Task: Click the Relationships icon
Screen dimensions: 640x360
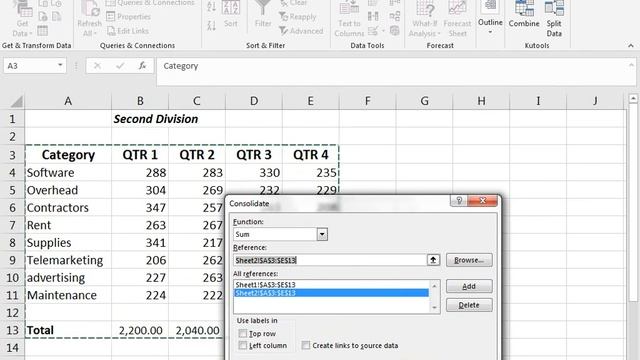Action: click(x=395, y=16)
